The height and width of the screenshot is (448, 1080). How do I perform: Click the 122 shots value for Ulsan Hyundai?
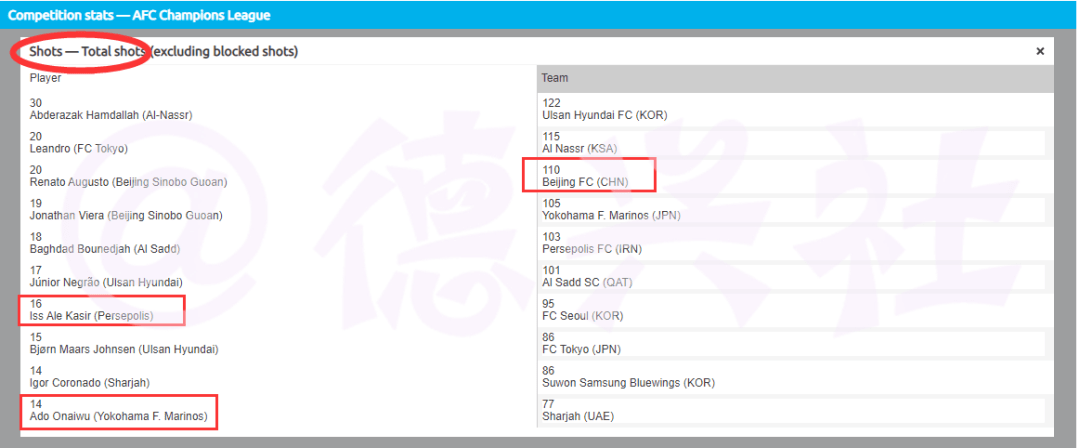pyautogui.click(x=552, y=103)
